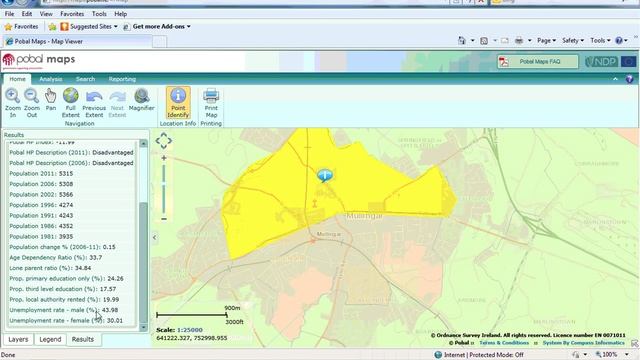Activate the Pan hand tool
Screen dimensions: 640x360
click(x=51, y=100)
